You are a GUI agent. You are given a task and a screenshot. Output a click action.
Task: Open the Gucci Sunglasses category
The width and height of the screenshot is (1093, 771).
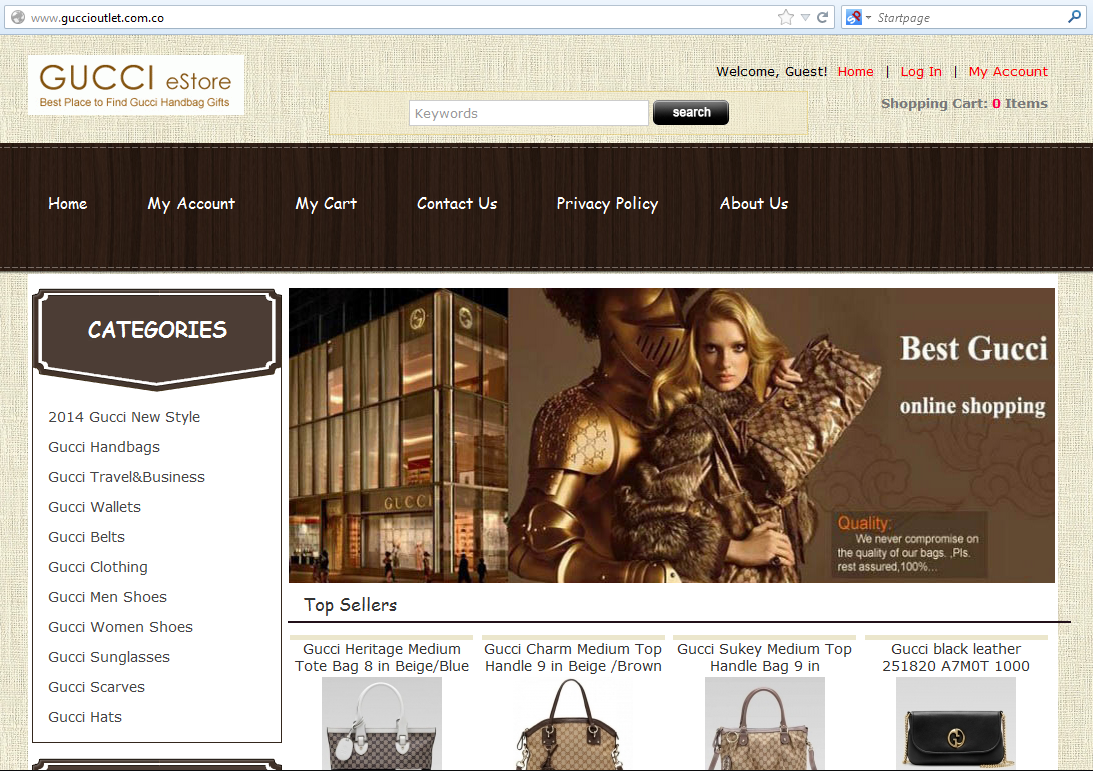[x=109, y=657]
